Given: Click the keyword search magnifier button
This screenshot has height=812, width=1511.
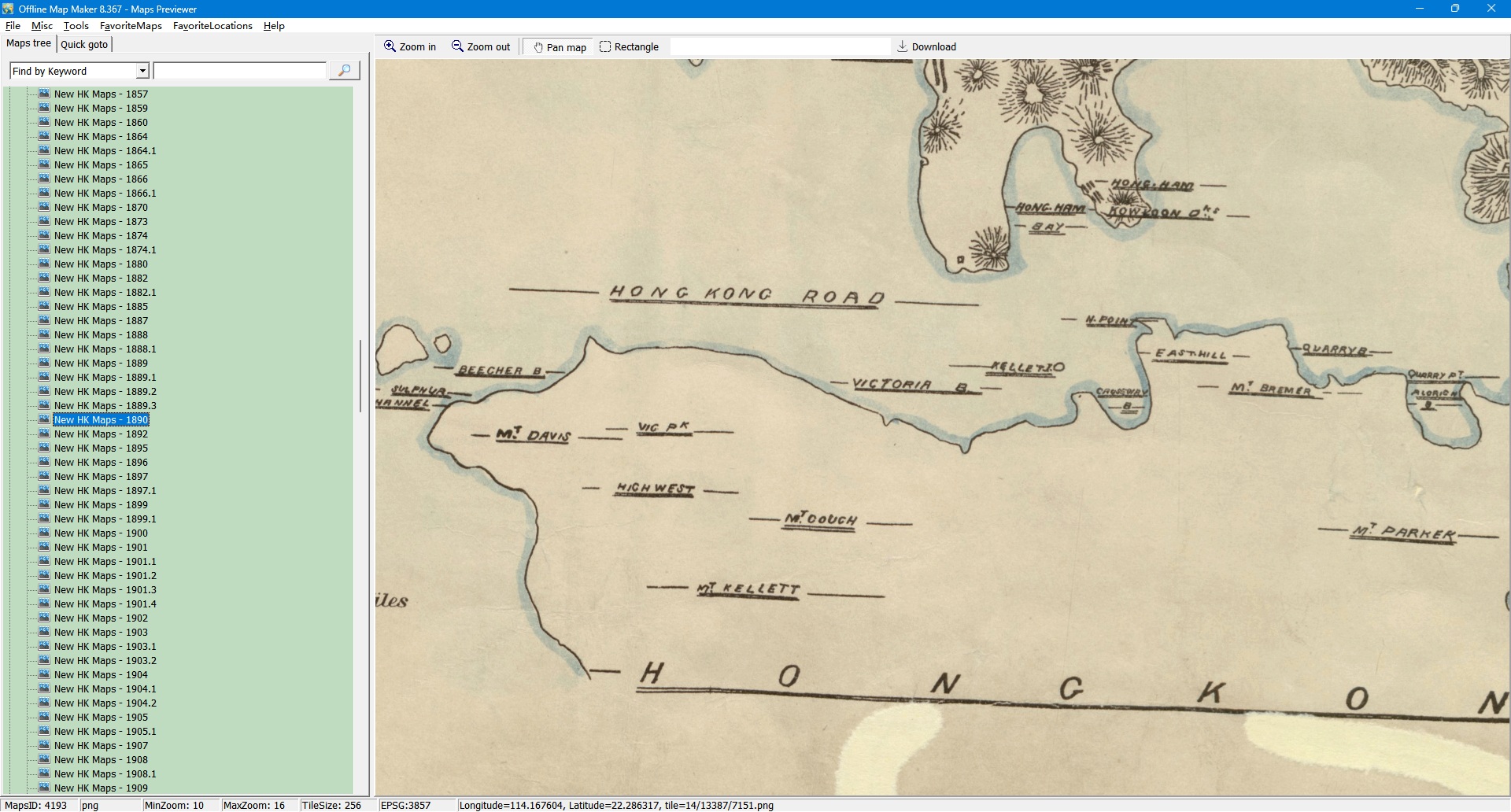Looking at the screenshot, I should (x=344, y=71).
